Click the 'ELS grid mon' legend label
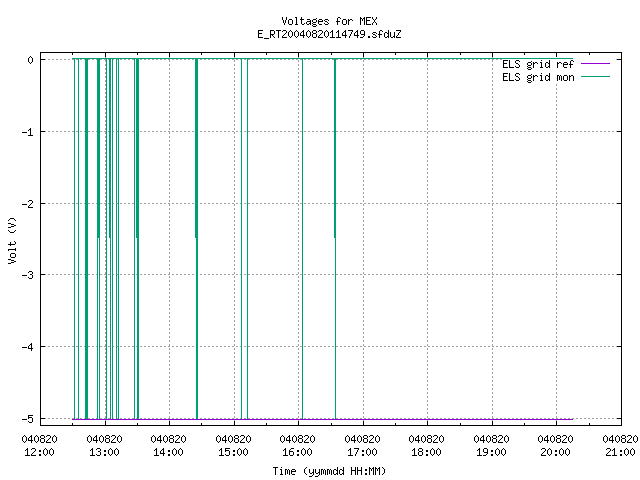Viewport: 640px width, 480px height. point(538,77)
